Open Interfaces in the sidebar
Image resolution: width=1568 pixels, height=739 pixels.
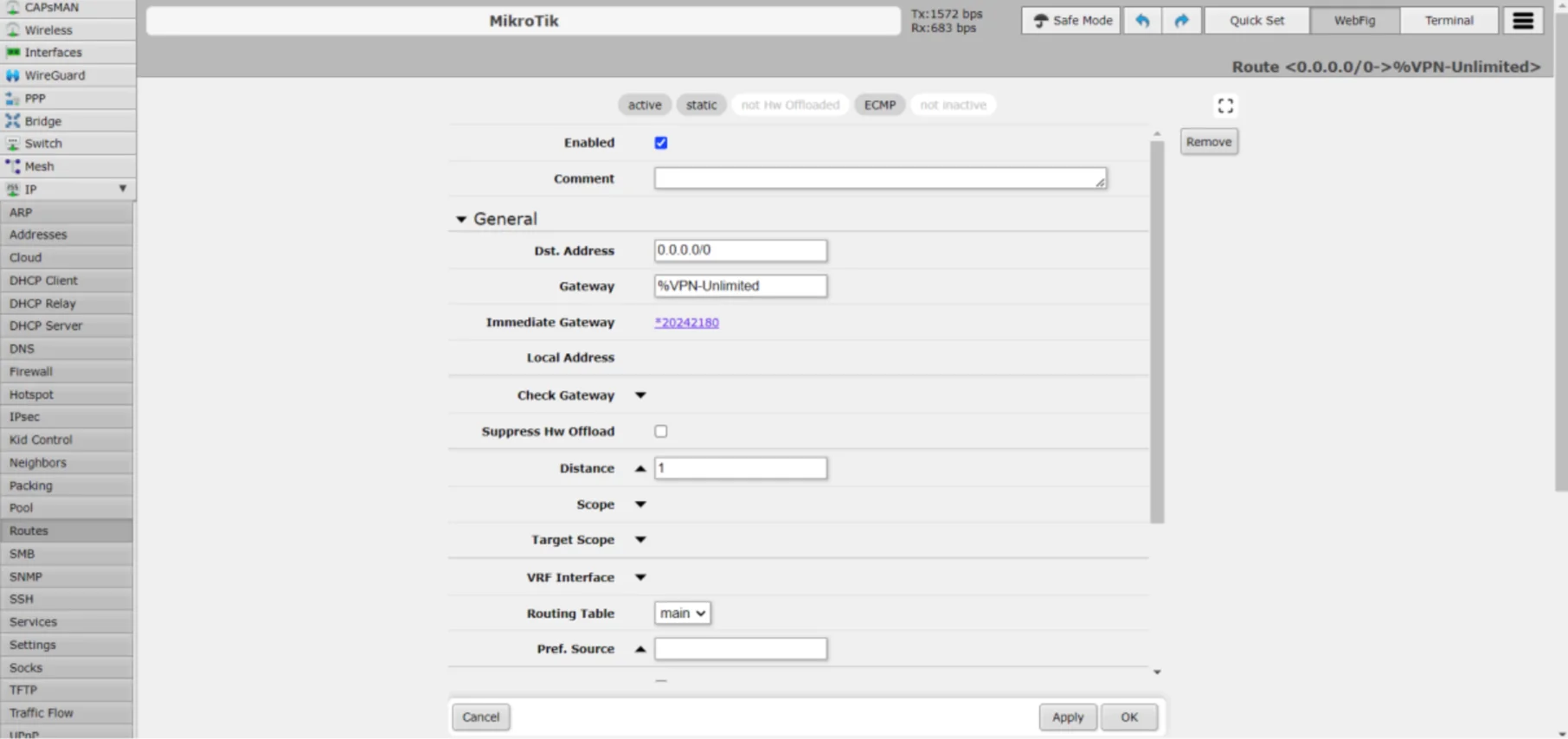coord(53,53)
